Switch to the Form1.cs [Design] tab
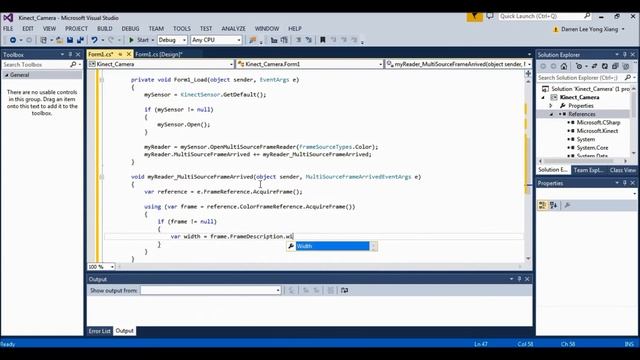 pyautogui.click(x=158, y=54)
